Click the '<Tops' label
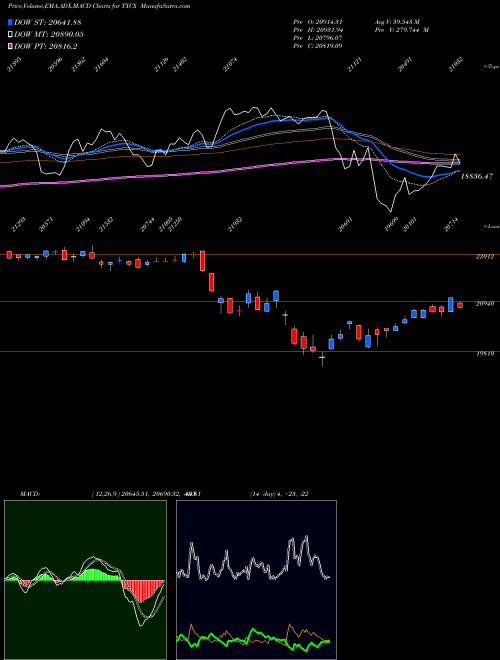This screenshot has width=500, height=660. (x=492, y=67)
